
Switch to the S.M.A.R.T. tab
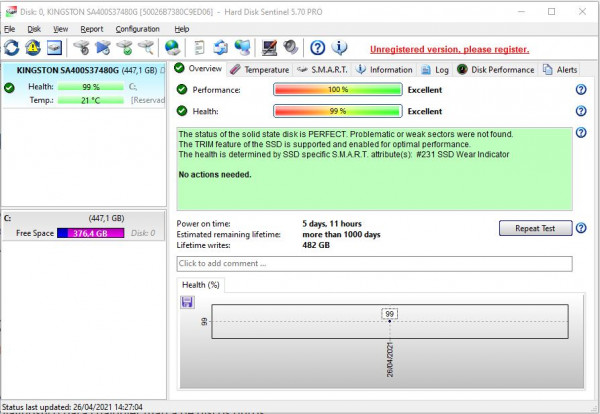click(x=322, y=70)
